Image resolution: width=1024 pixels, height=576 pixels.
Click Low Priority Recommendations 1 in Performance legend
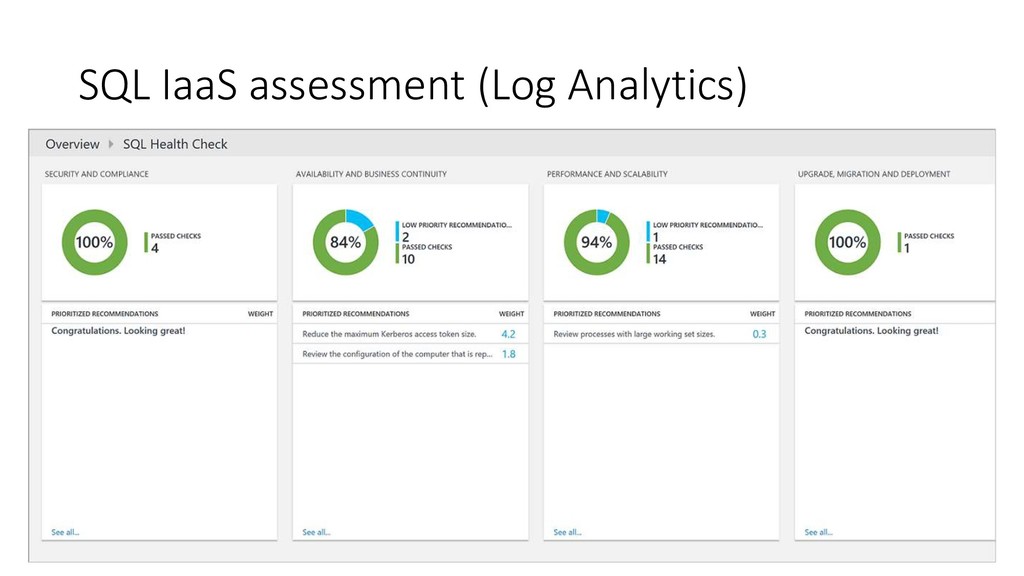click(x=705, y=231)
